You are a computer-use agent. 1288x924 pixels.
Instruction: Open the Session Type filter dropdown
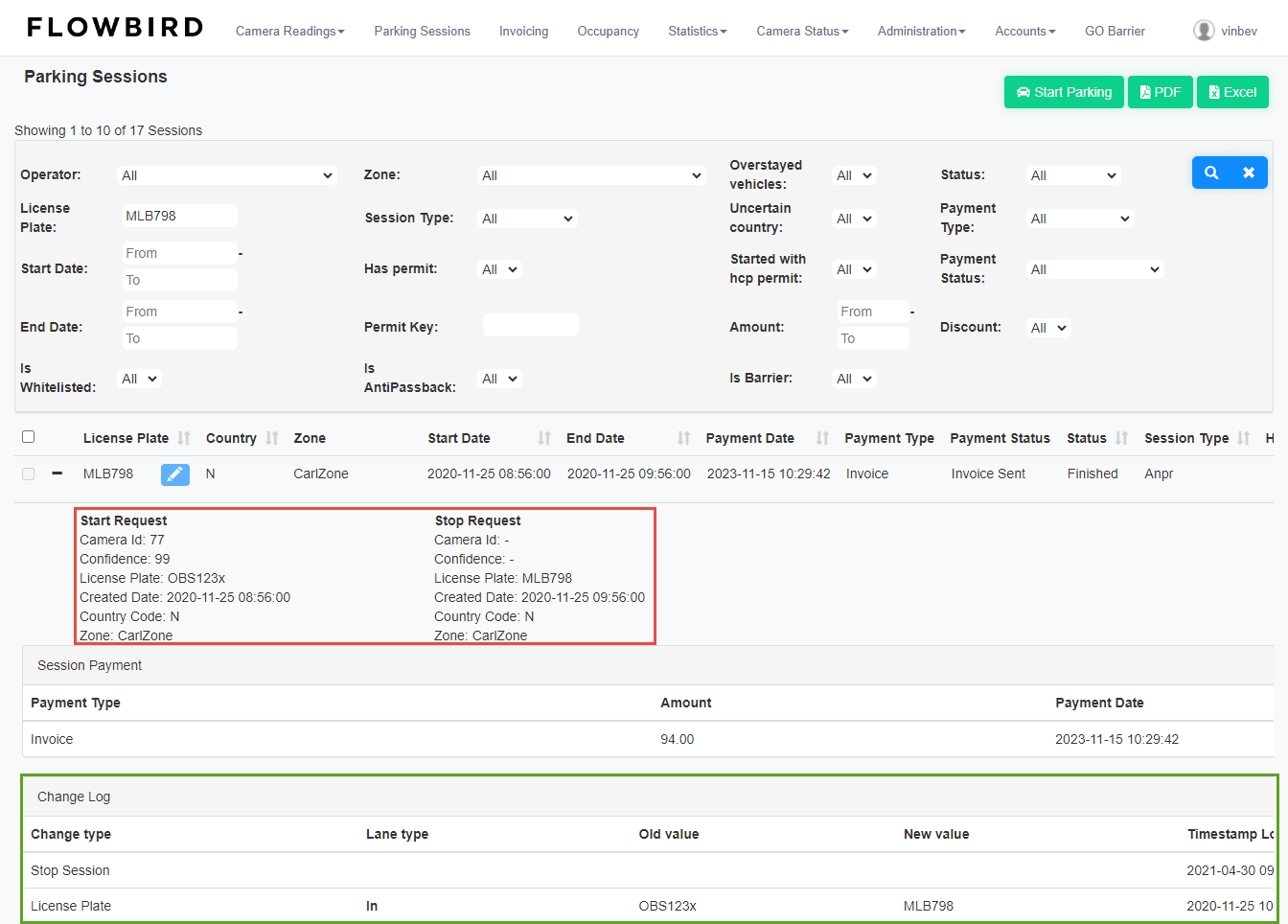point(527,219)
